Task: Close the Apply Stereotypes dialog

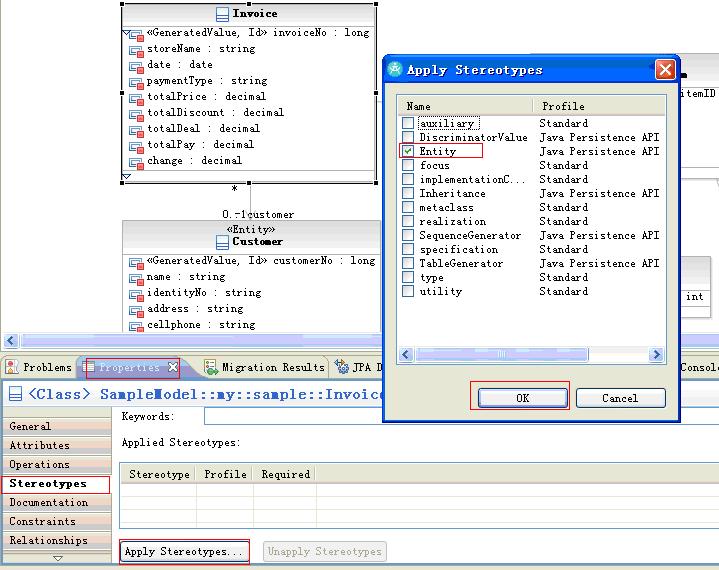Action: 665,70
